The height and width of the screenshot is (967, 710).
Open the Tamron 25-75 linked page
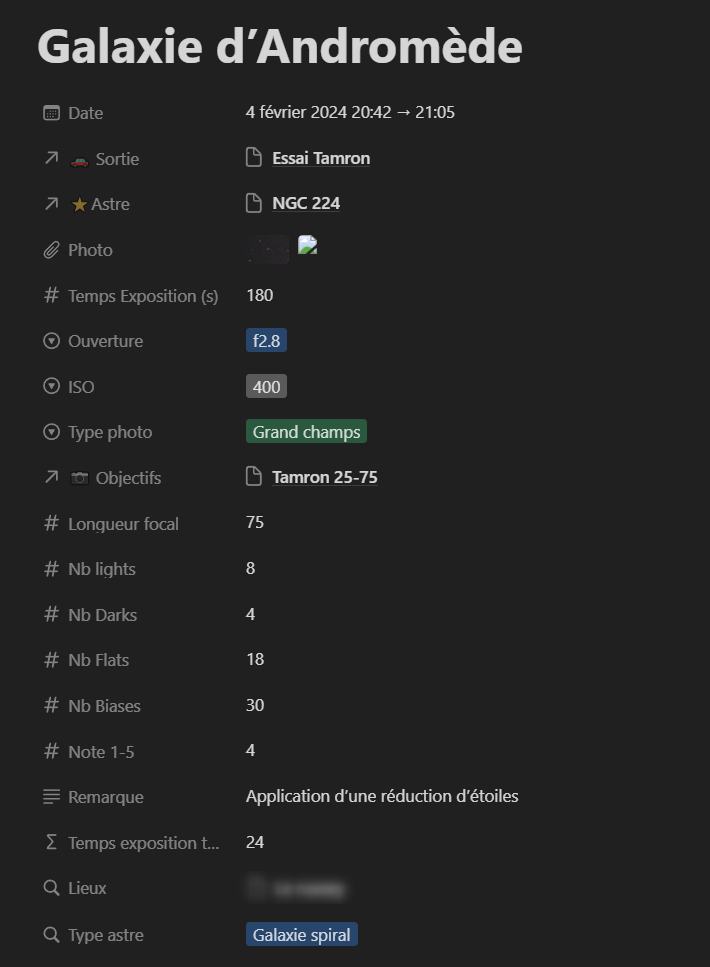325,477
